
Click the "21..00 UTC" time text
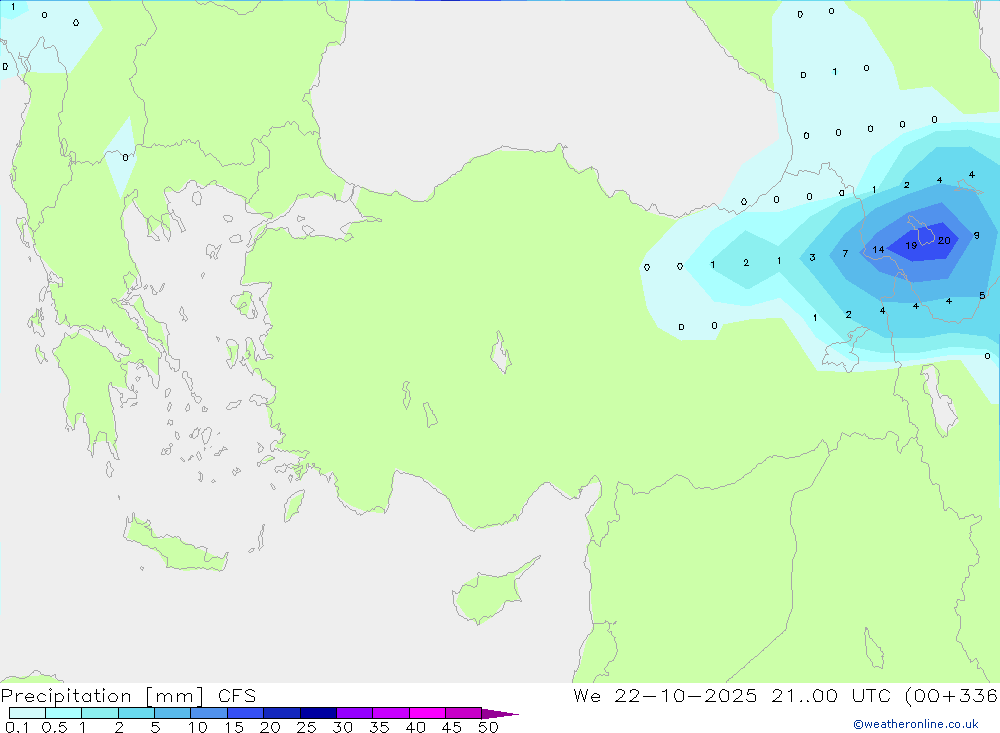(830, 695)
